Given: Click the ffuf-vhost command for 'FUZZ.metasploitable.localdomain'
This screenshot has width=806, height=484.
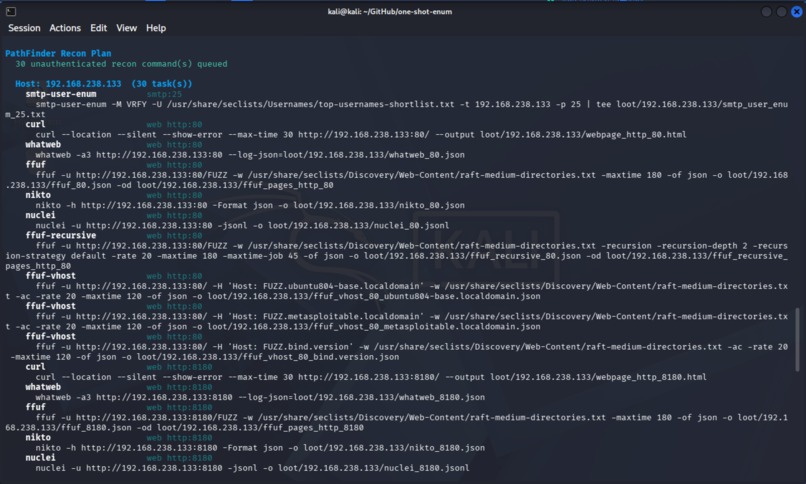Looking at the screenshot, I should (396, 321).
